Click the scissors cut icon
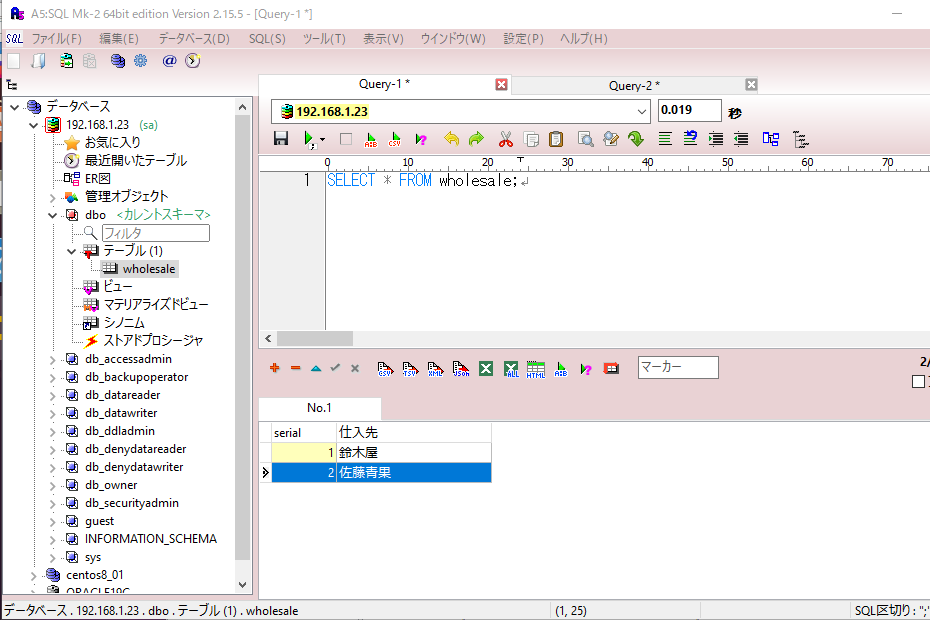The image size is (930, 620). click(506, 139)
